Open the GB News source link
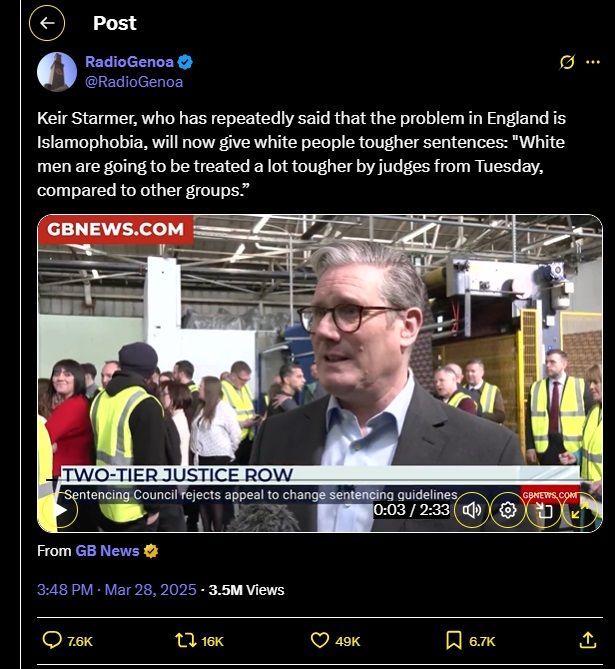 (107, 551)
